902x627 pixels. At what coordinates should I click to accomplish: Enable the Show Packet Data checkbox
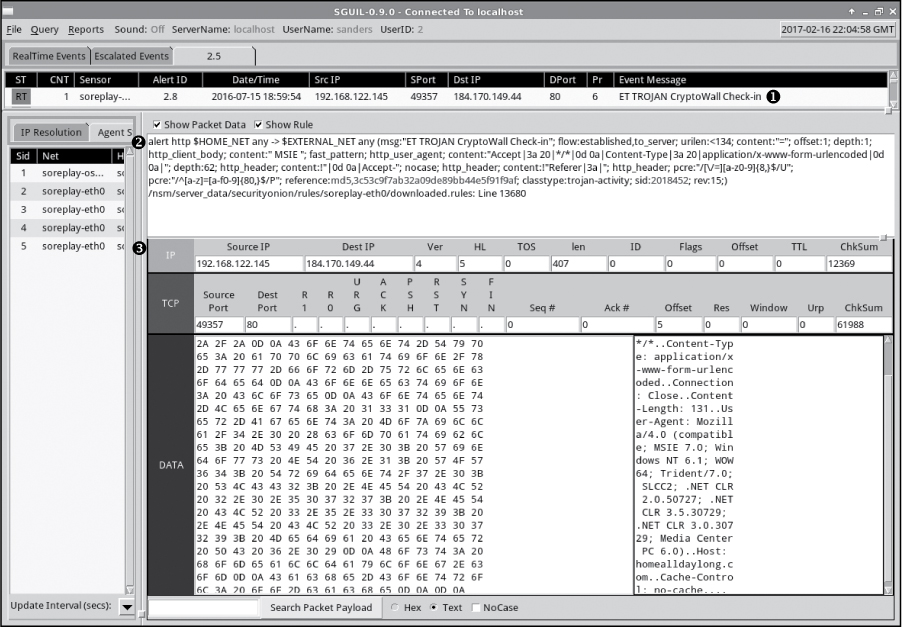(x=156, y=124)
